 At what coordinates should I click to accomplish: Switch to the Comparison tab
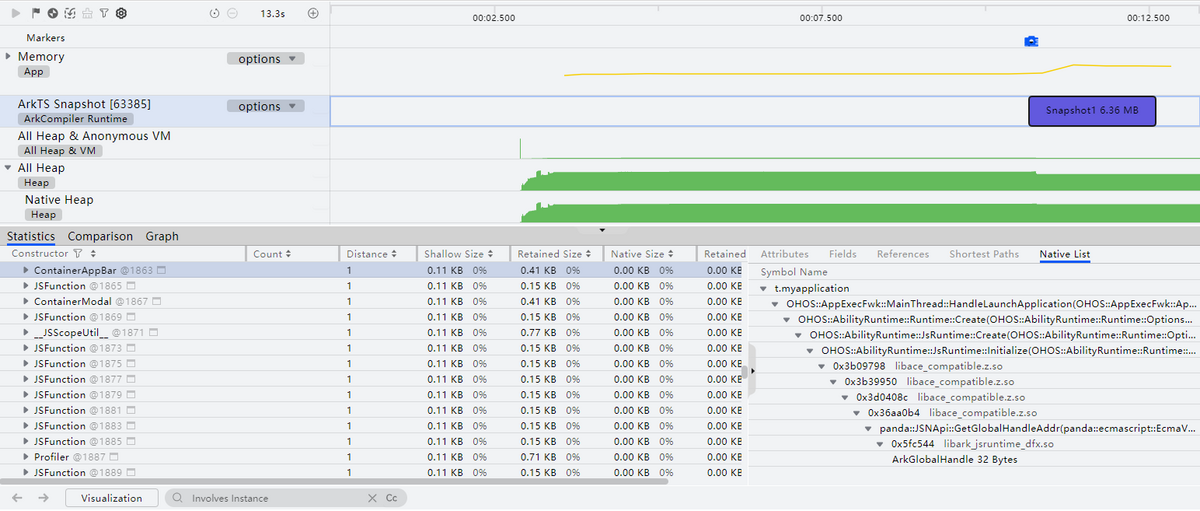pos(100,237)
